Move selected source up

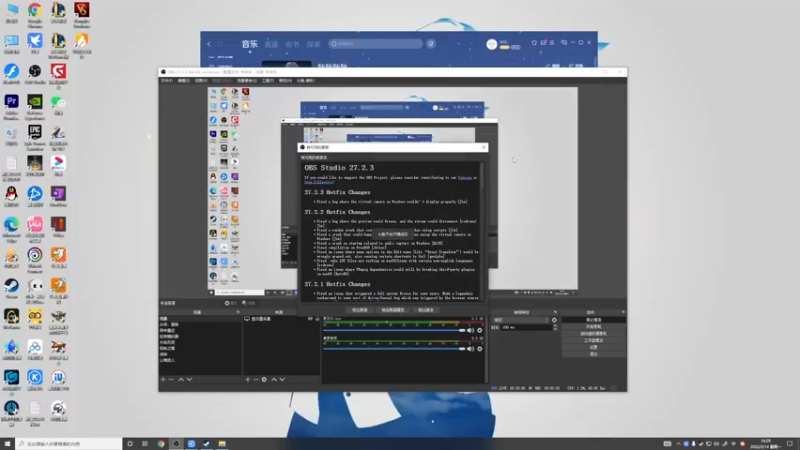coord(274,380)
